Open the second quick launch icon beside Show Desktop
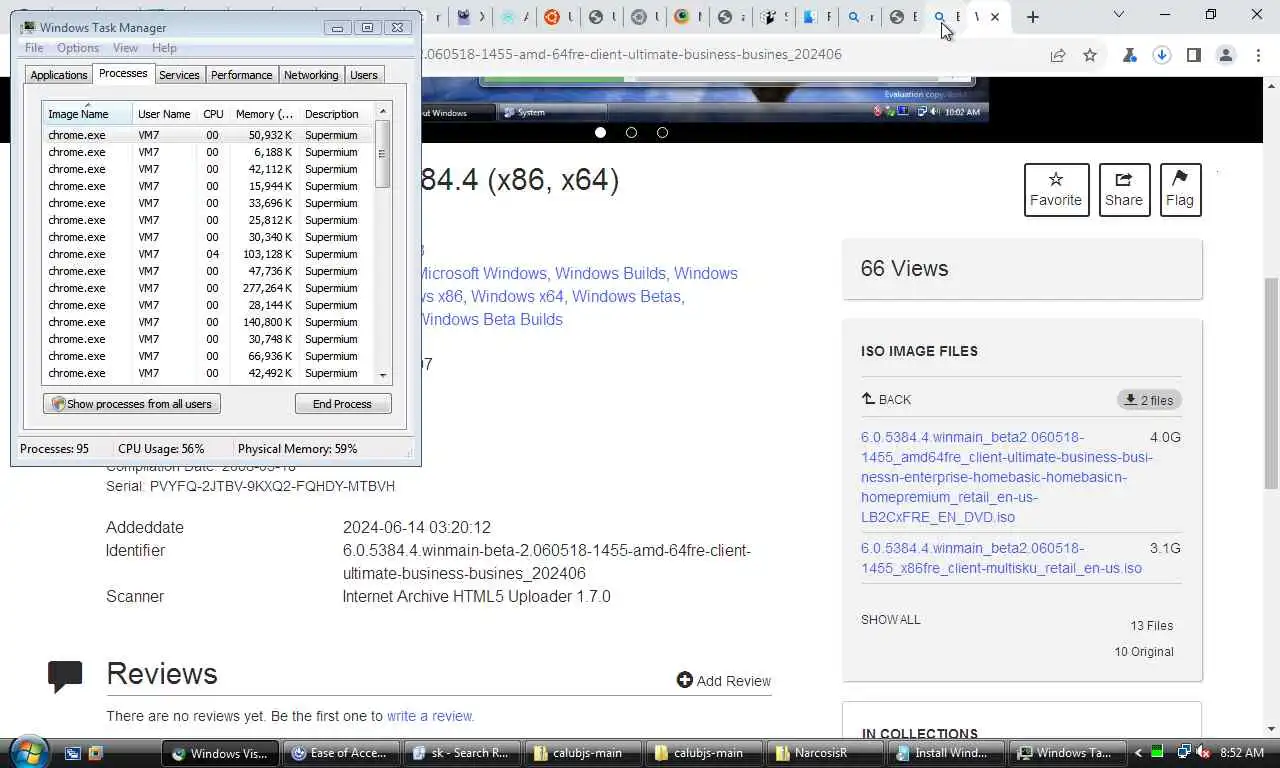 [95, 753]
